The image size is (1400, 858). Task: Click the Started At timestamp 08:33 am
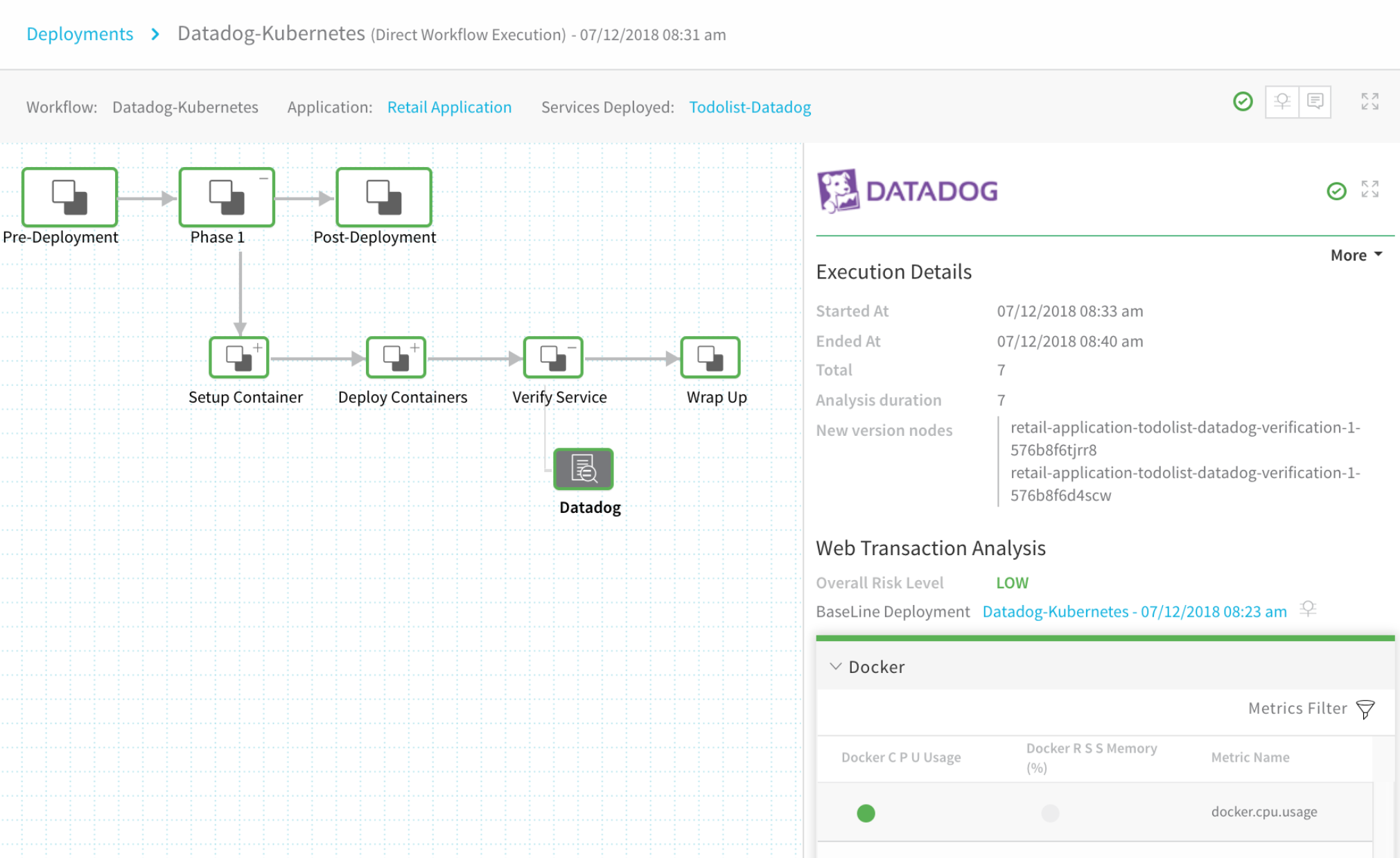pos(1070,311)
